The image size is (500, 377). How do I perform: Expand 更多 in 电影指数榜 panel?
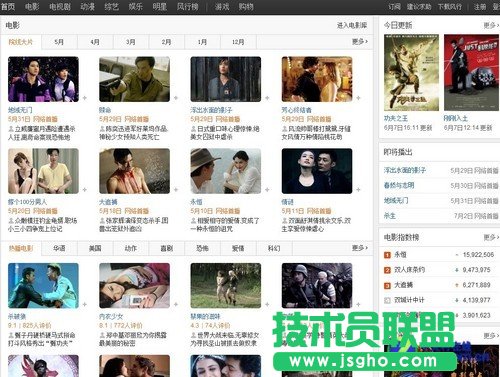[x=491, y=237]
